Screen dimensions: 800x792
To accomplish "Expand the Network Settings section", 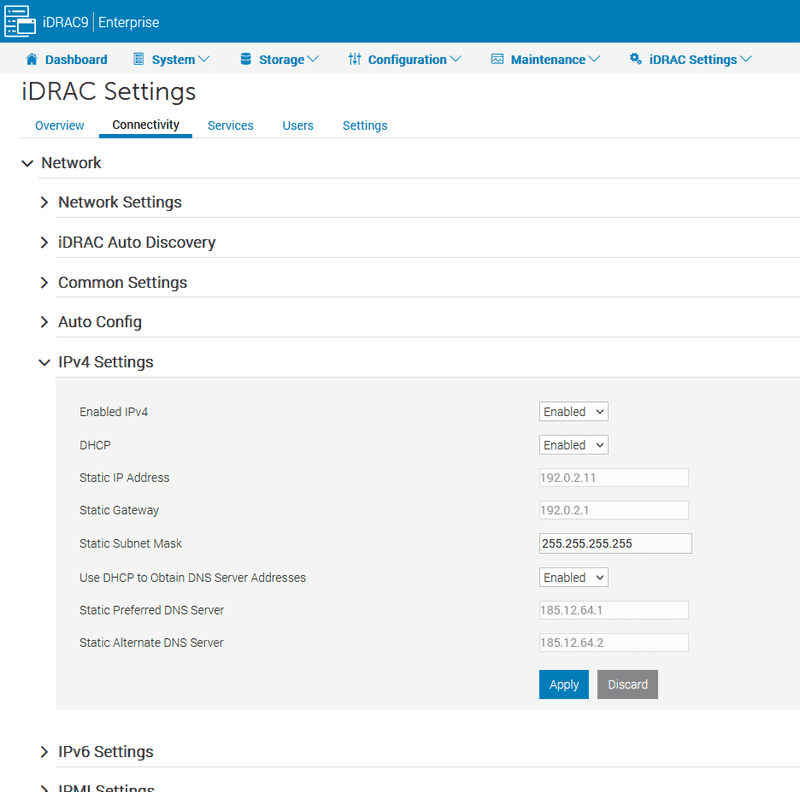I will coord(44,202).
